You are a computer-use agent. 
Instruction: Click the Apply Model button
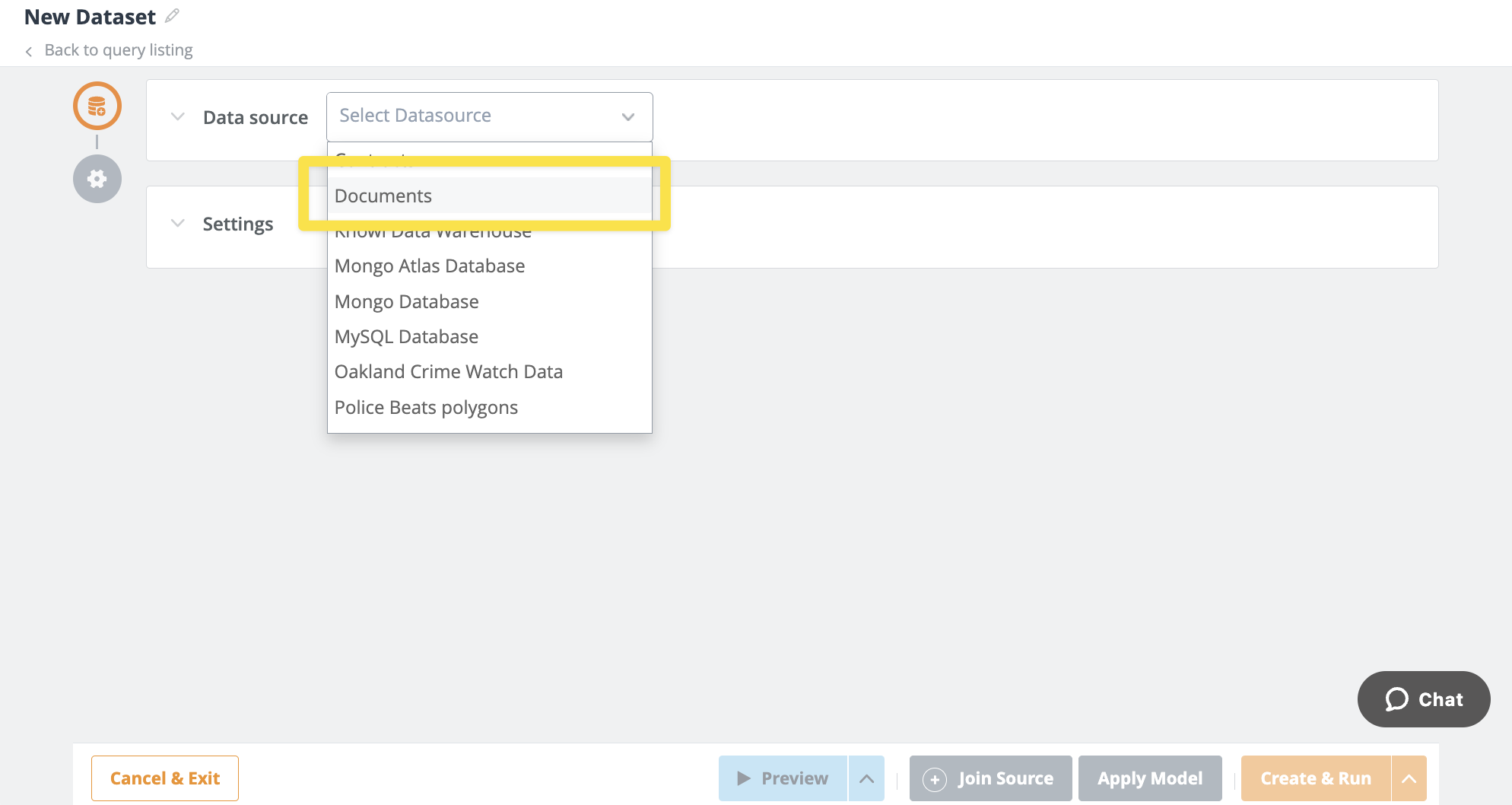point(1150,778)
